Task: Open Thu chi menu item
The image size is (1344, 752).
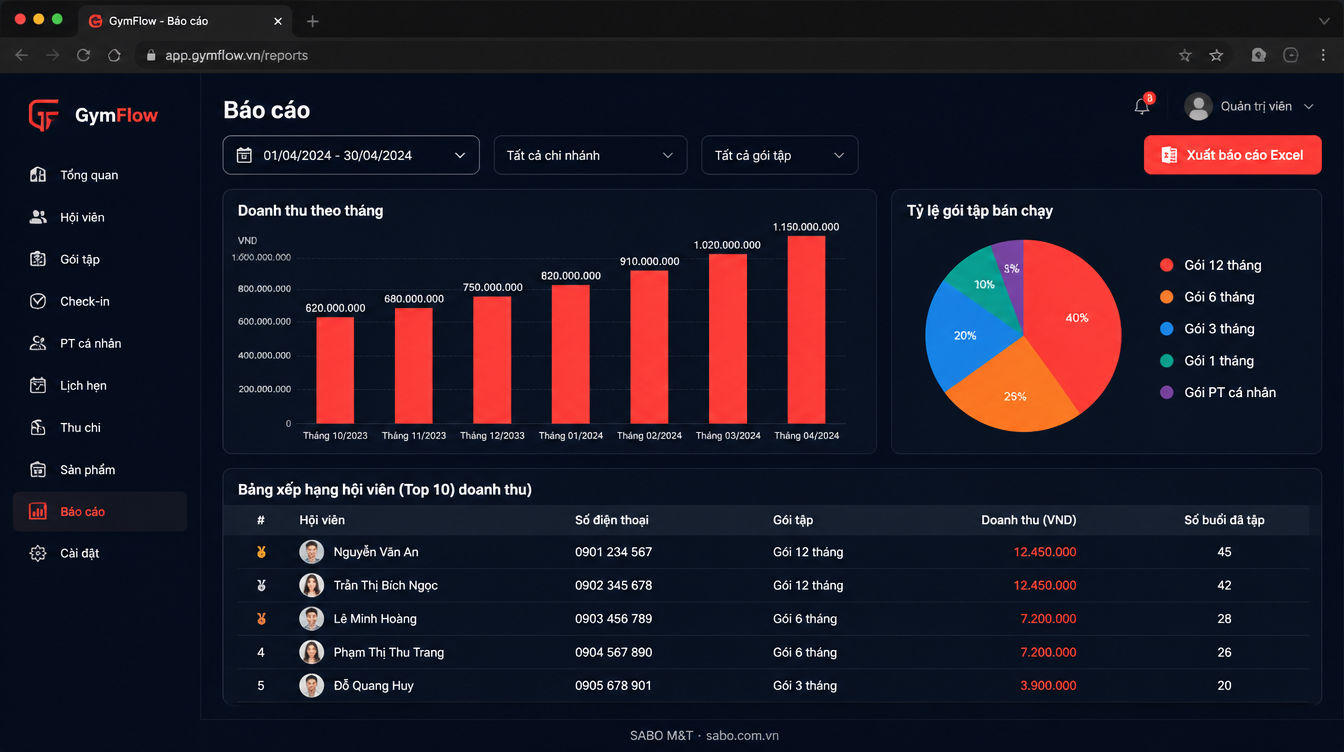Action: (100, 427)
